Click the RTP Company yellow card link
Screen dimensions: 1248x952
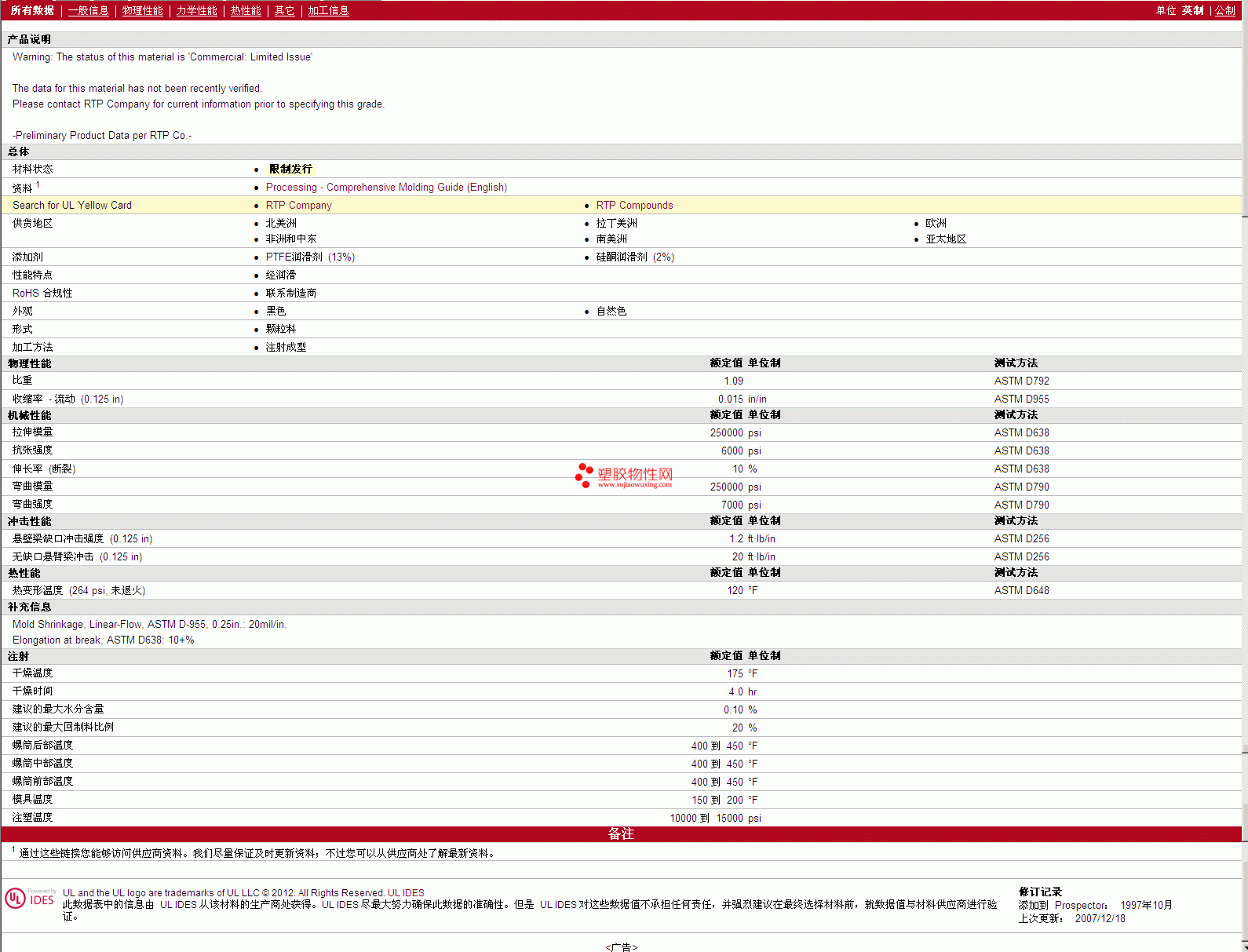pos(299,205)
